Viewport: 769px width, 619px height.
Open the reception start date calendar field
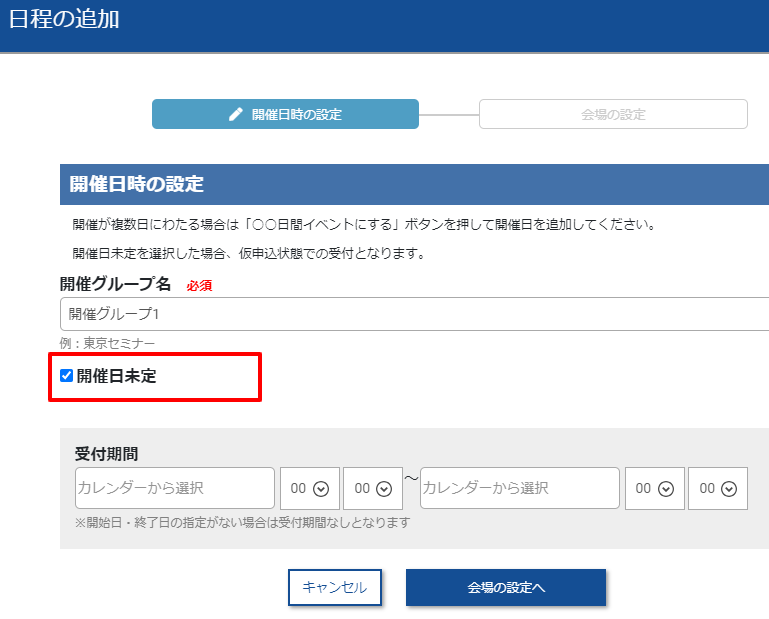tap(175, 488)
